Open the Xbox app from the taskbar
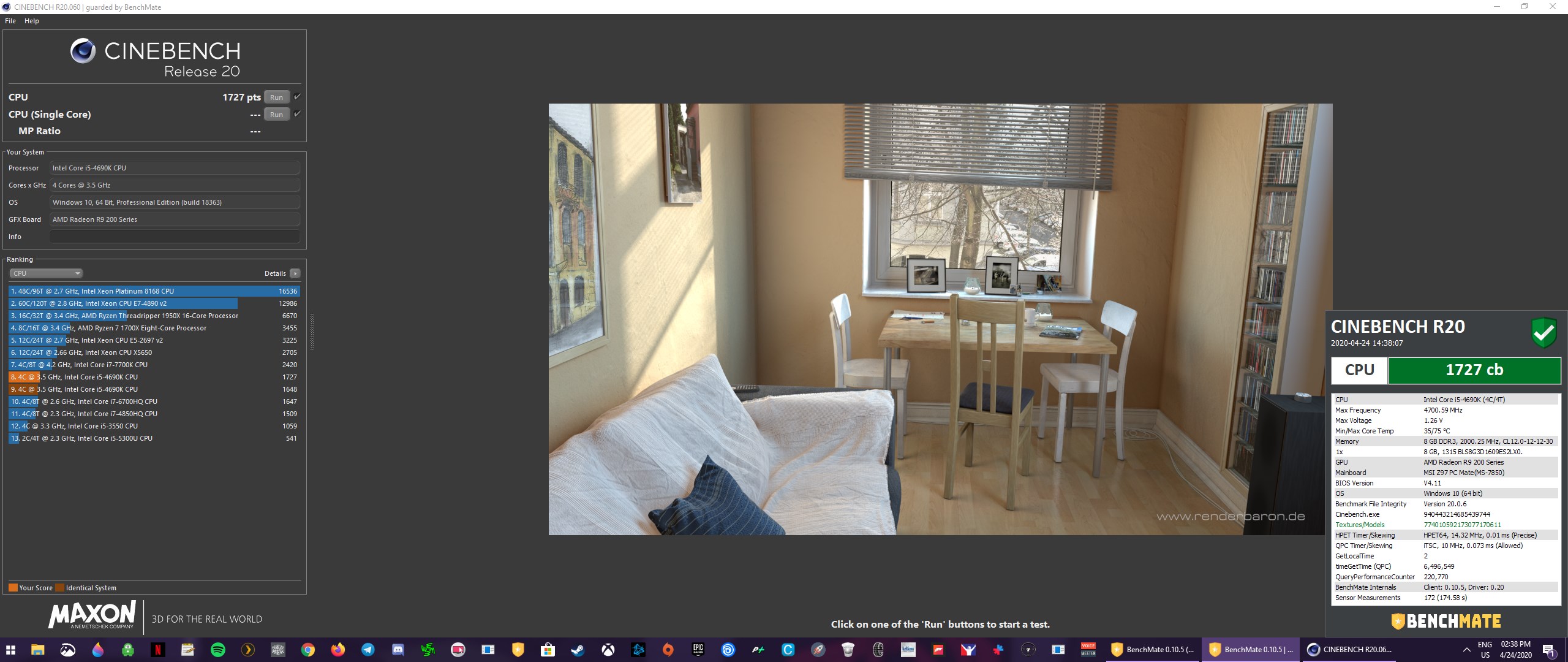This screenshot has width=1568, height=662. click(x=608, y=650)
